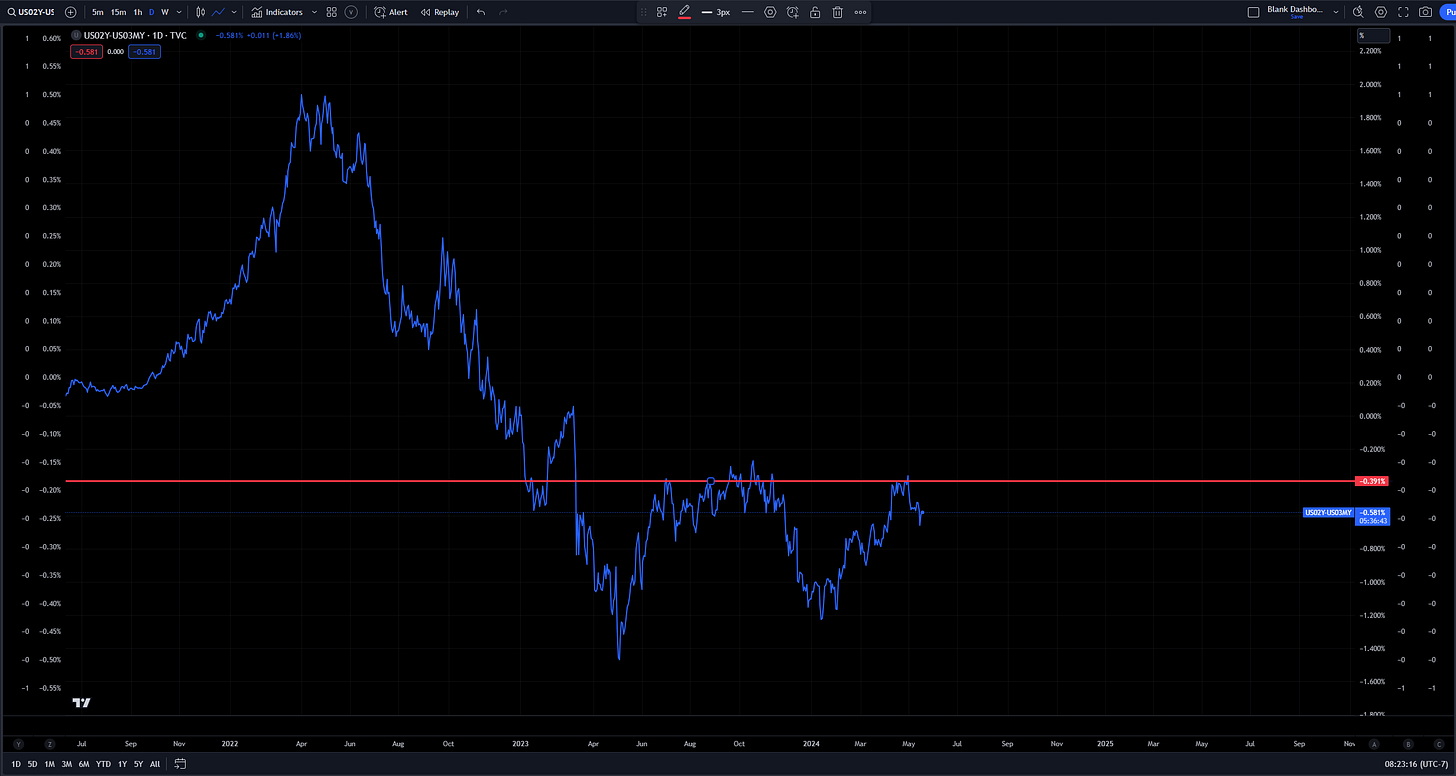Viewport: 1456px width, 776px height.
Task: Click the blue Publish button
Action: pos(1449,12)
